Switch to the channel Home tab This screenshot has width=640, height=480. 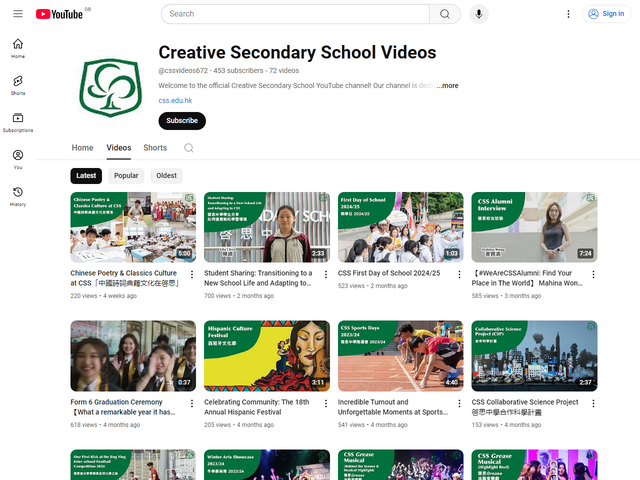click(x=82, y=148)
